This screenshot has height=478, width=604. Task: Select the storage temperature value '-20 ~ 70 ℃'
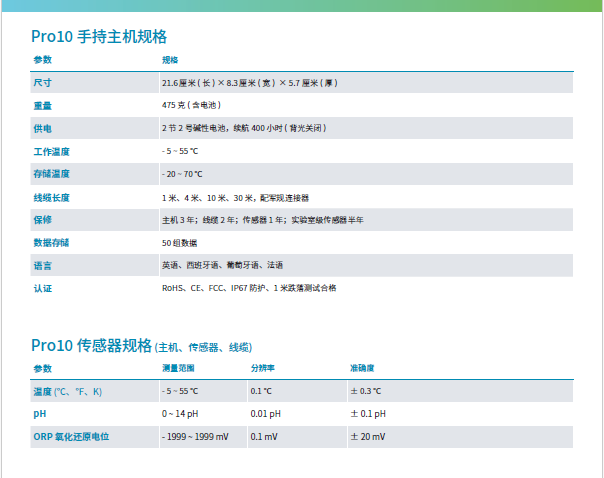point(182,174)
